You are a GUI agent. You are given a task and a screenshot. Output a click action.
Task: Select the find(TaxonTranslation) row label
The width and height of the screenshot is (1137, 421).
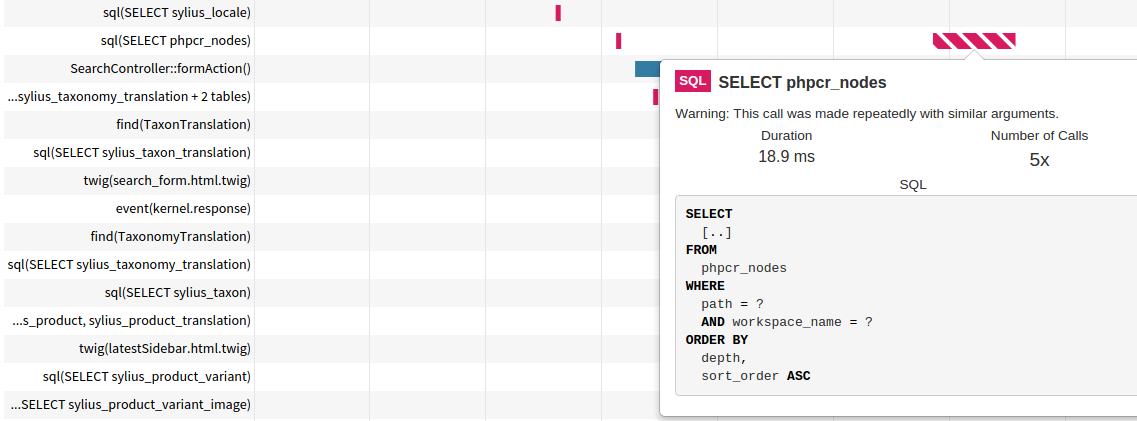183,125
